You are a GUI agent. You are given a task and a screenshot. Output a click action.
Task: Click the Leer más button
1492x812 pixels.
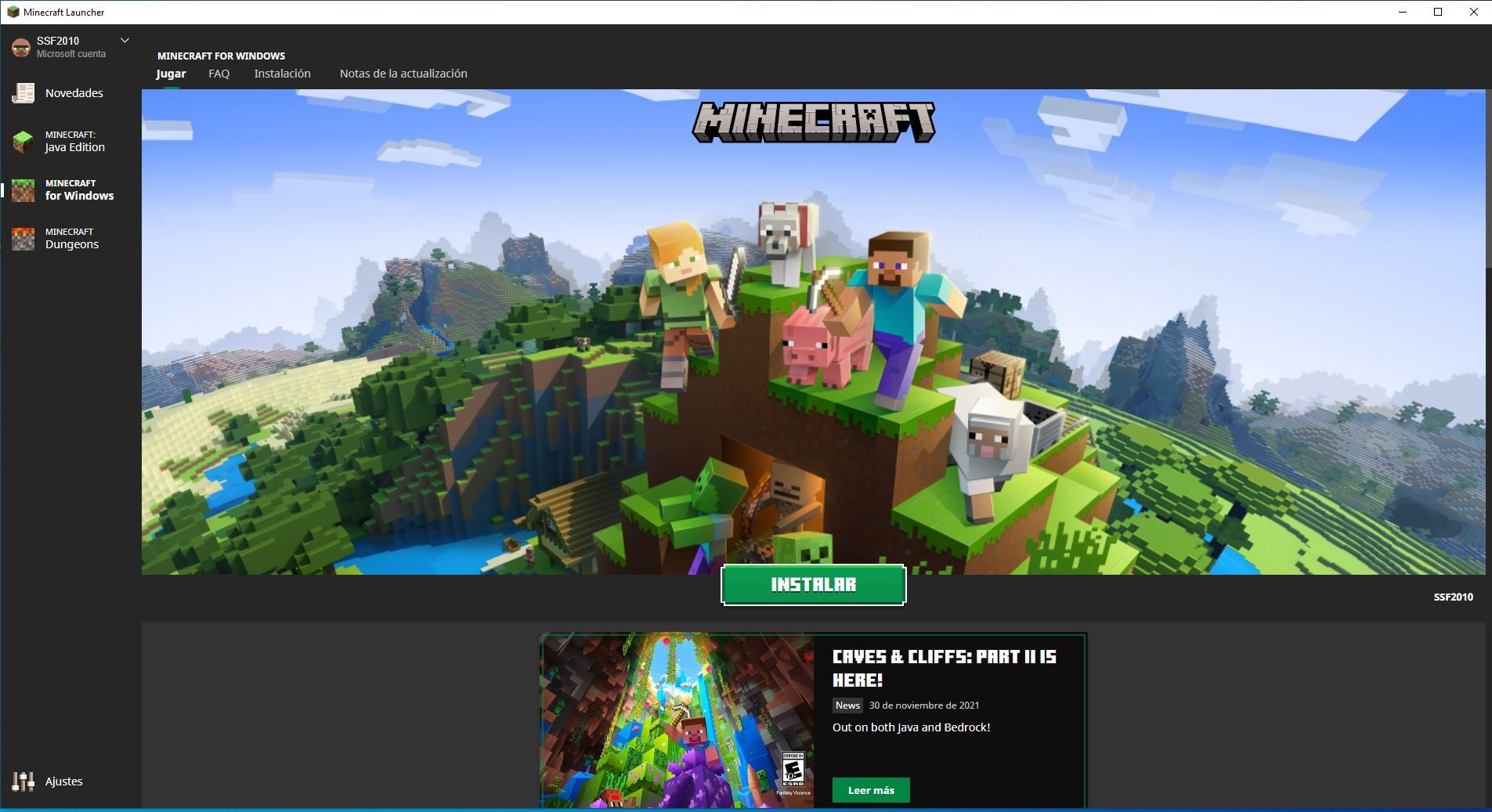point(871,790)
